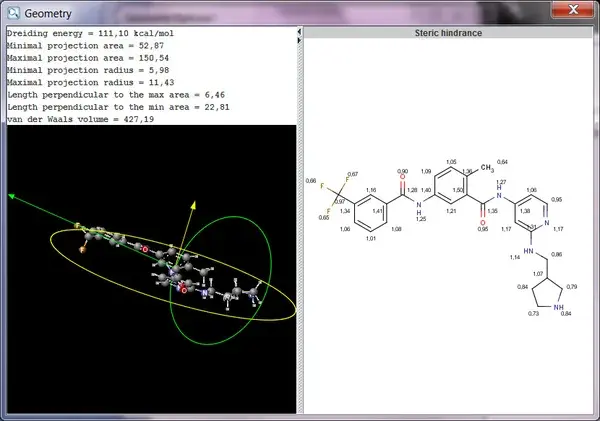The height and width of the screenshot is (421, 600).
Task: Click the hindrance value 1,21
Action: pyautogui.click(x=451, y=210)
